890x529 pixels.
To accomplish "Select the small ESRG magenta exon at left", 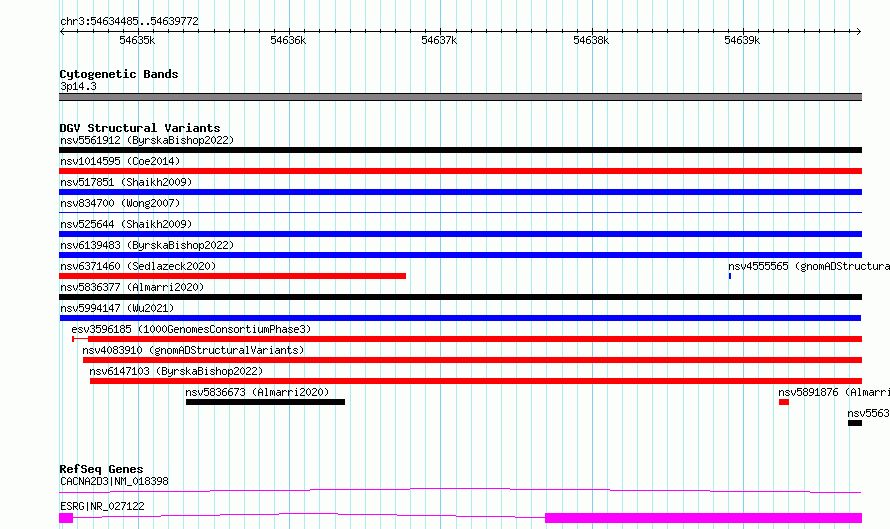I will pos(66,518).
